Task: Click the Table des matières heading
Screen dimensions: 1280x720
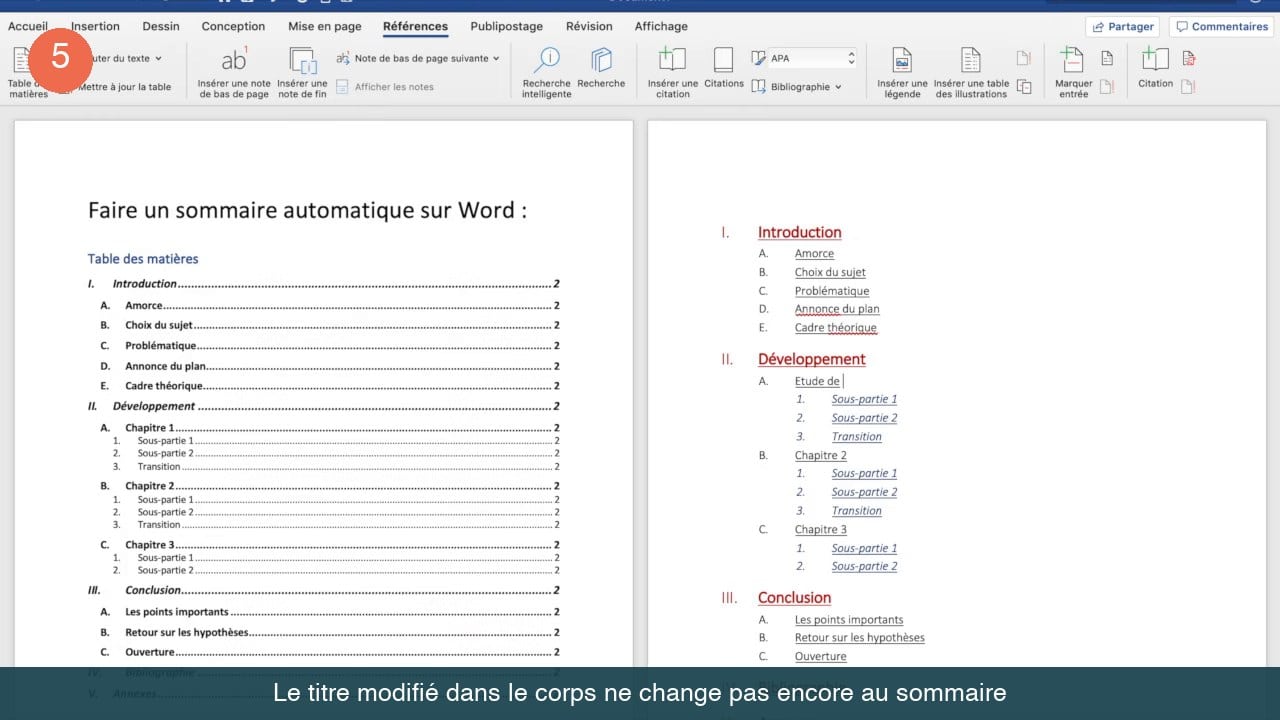Action: (x=143, y=259)
